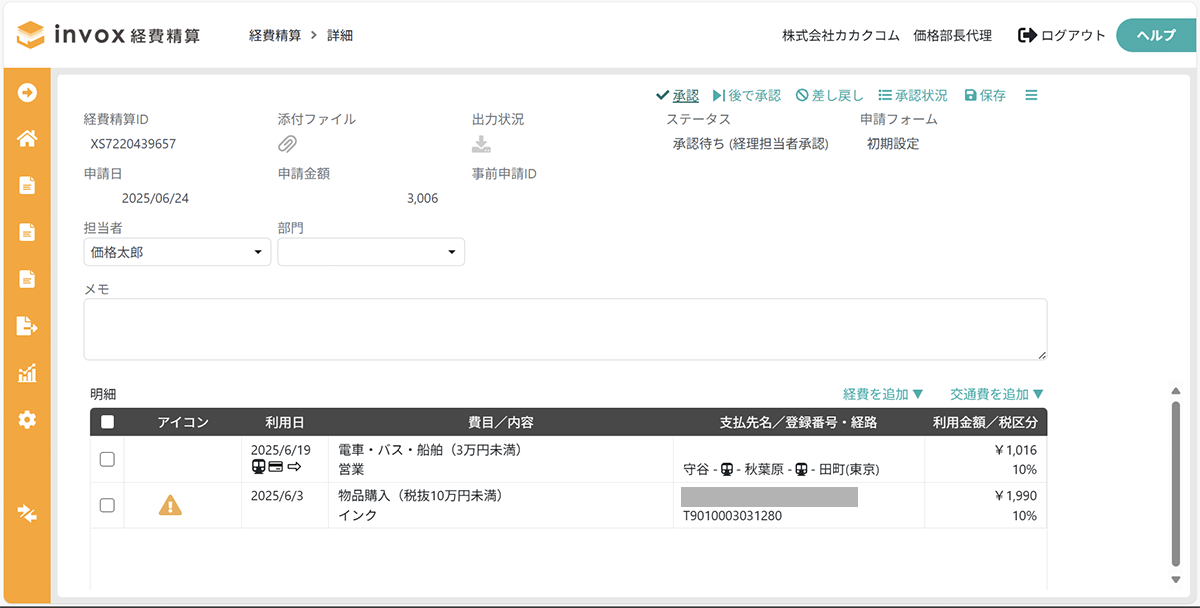Click the 初期設定 form value

point(893,144)
